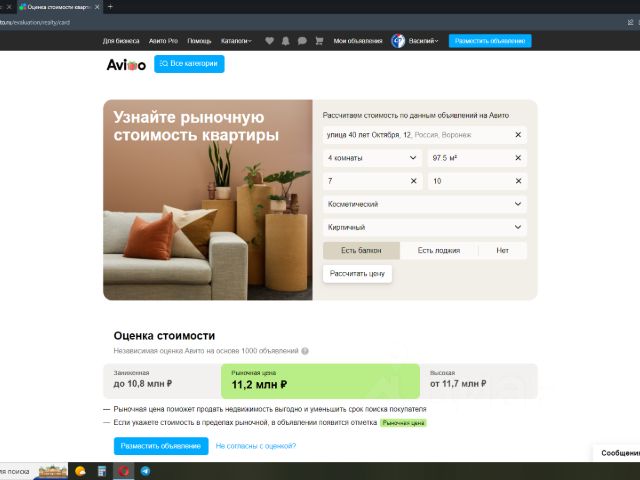This screenshot has height=480, width=640.
Task: Open favorites heart icon in header
Action: pos(269,41)
